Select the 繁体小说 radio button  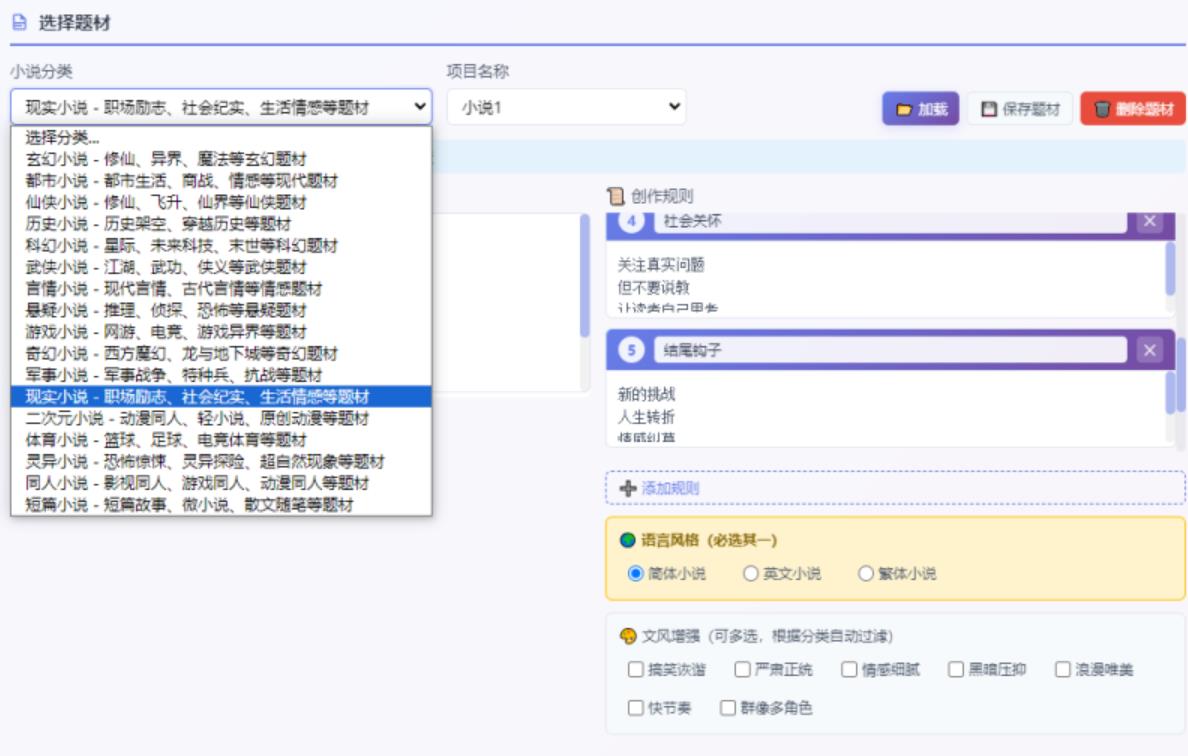click(866, 574)
